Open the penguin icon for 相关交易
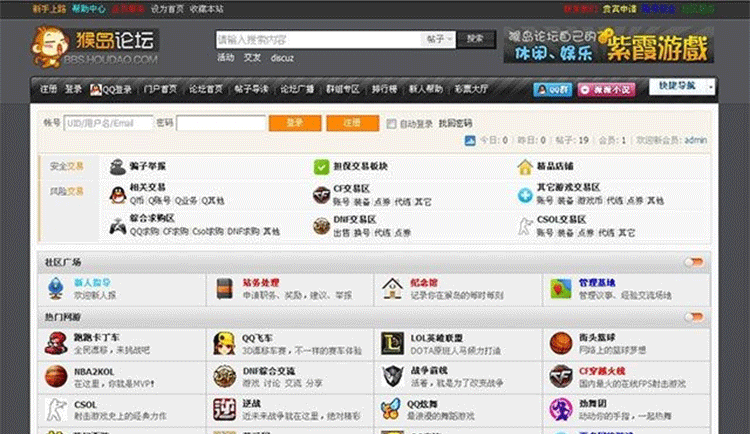The width and height of the screenshot is (750, 434). pyautogui.click(x=118, y=194)
